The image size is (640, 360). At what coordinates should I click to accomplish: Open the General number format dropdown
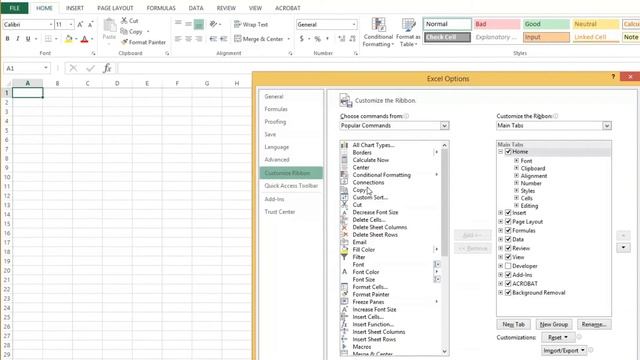(x=354, y=24)
